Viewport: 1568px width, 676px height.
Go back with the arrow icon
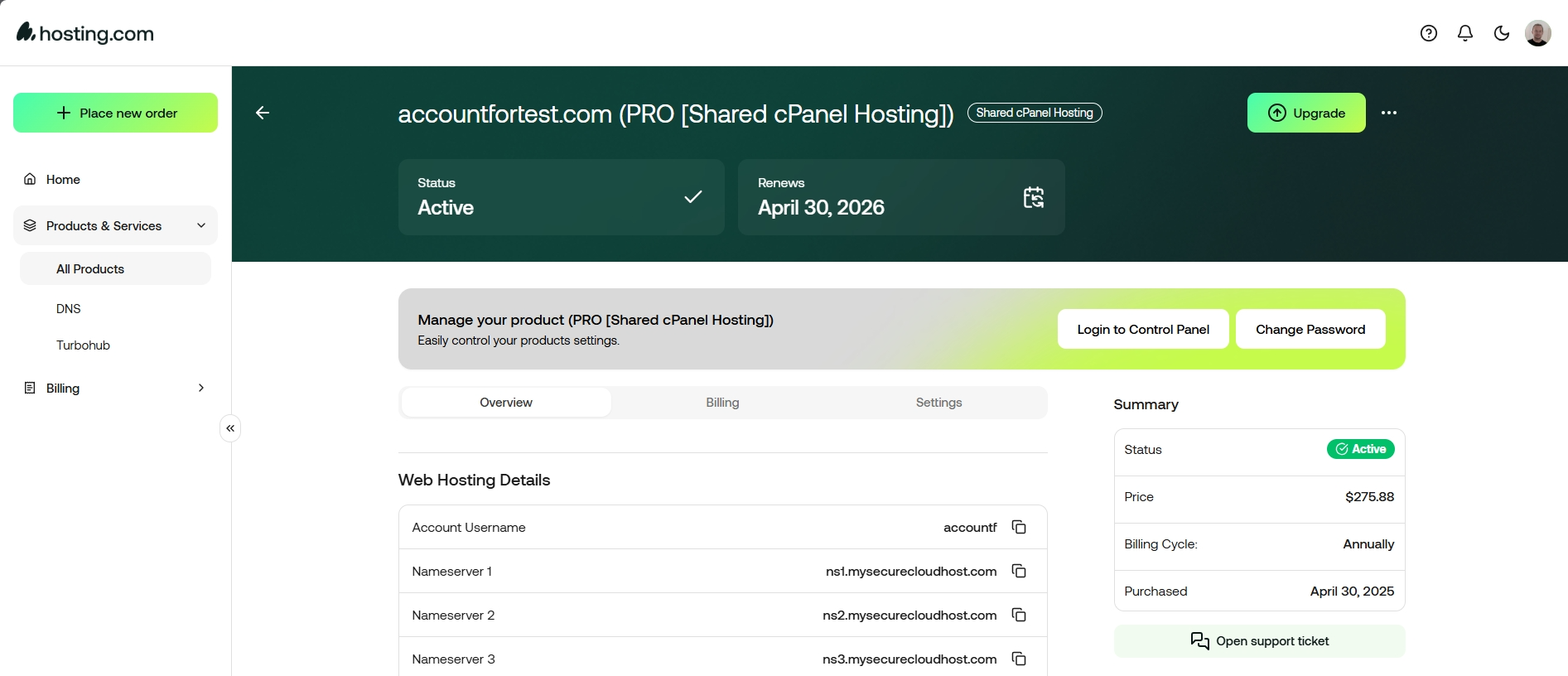[x=263, y=113]
